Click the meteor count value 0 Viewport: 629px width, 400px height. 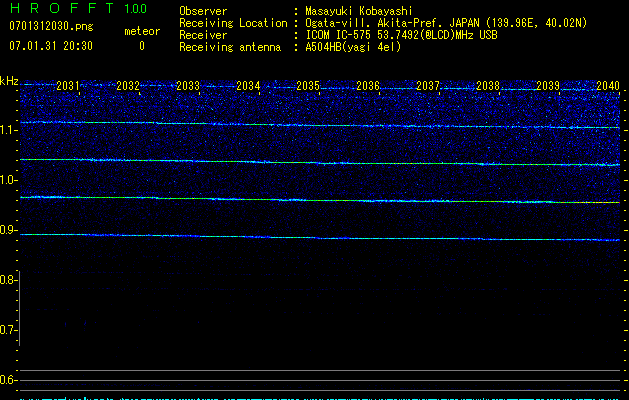click(141, 46)
